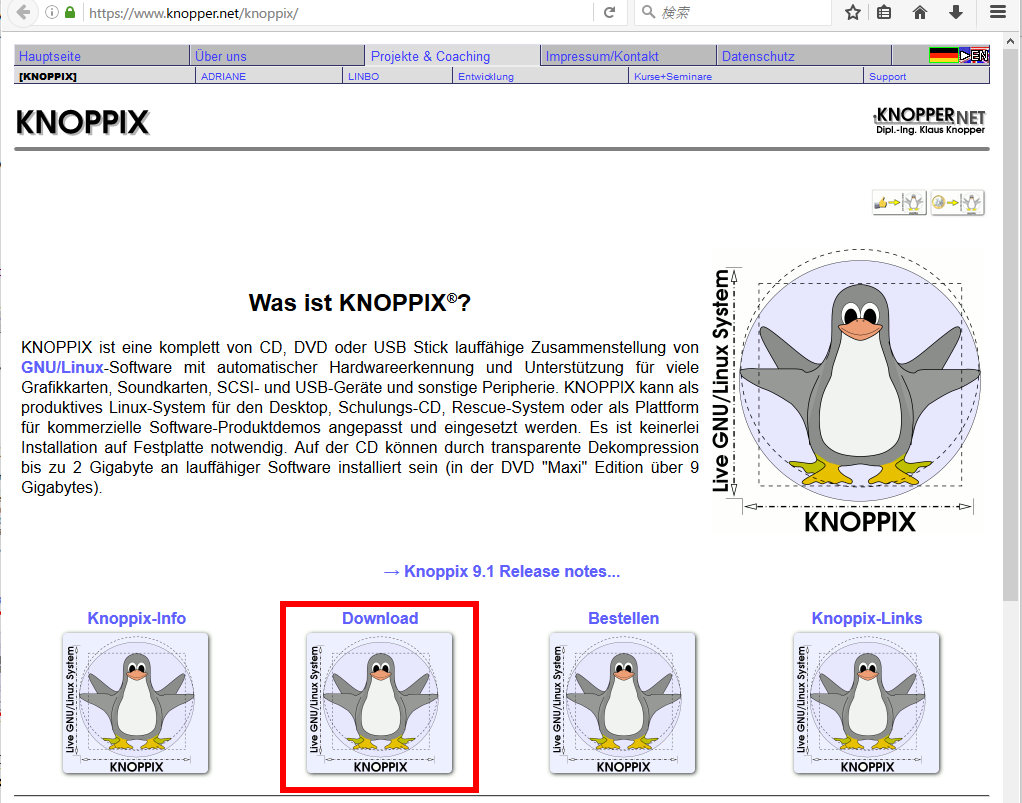Click the browser search field

click(733, 12)
